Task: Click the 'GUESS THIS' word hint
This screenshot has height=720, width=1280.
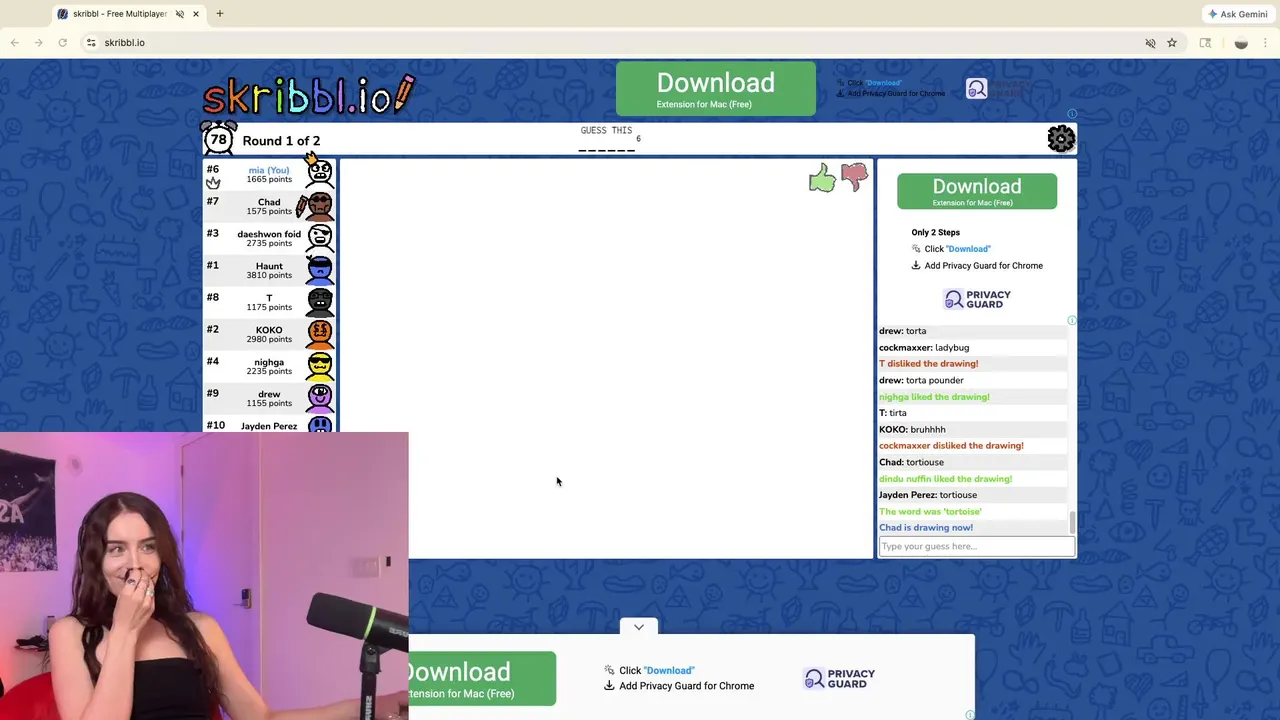Action: click(607, 131)
